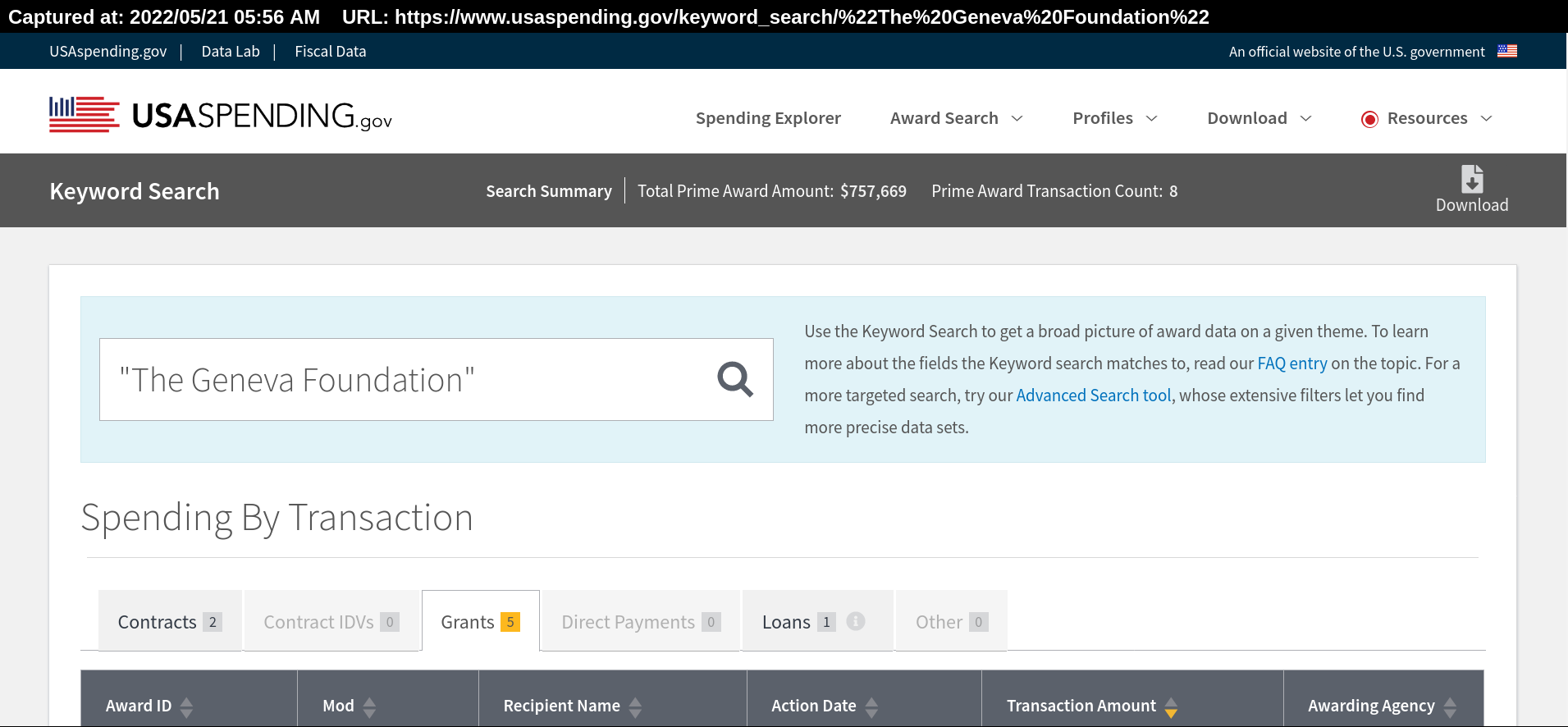
Task: Switch to the Contracts tab
Action: tap(170, 621)
